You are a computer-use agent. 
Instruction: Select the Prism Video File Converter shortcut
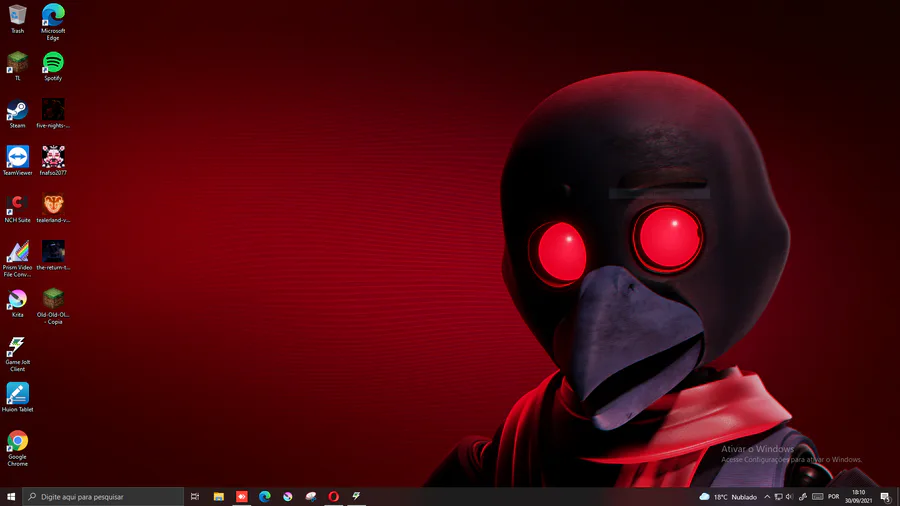click(x=17, y=259)
